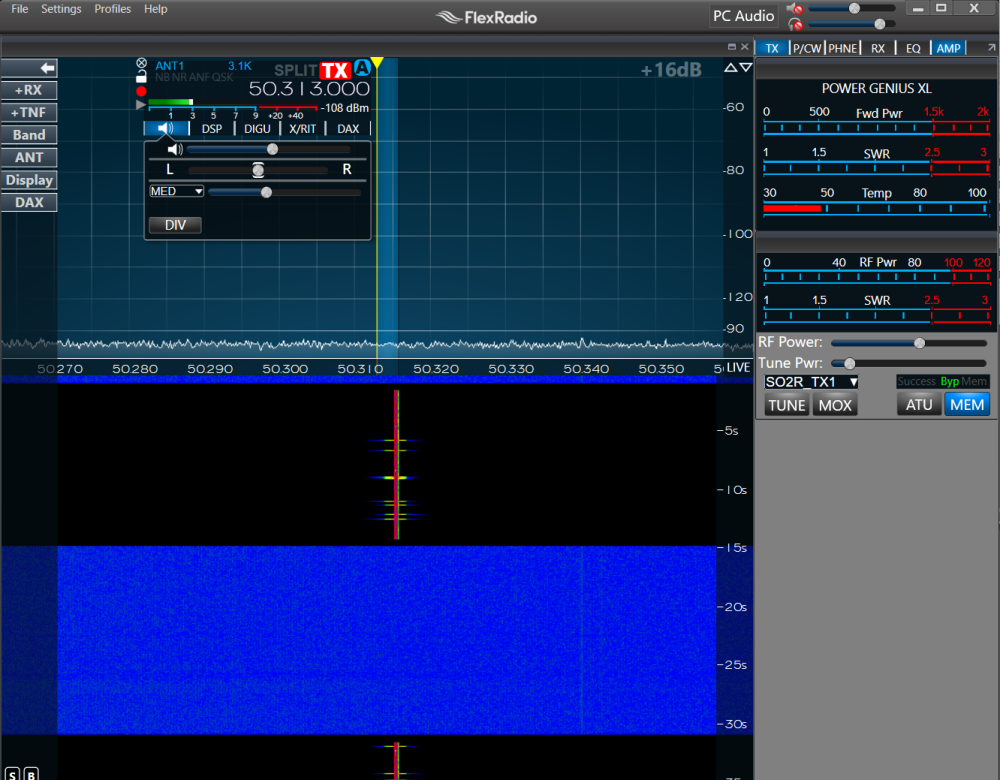
Task: Open the MED AGC mode dropdown
Action: [x=176, y=191]
